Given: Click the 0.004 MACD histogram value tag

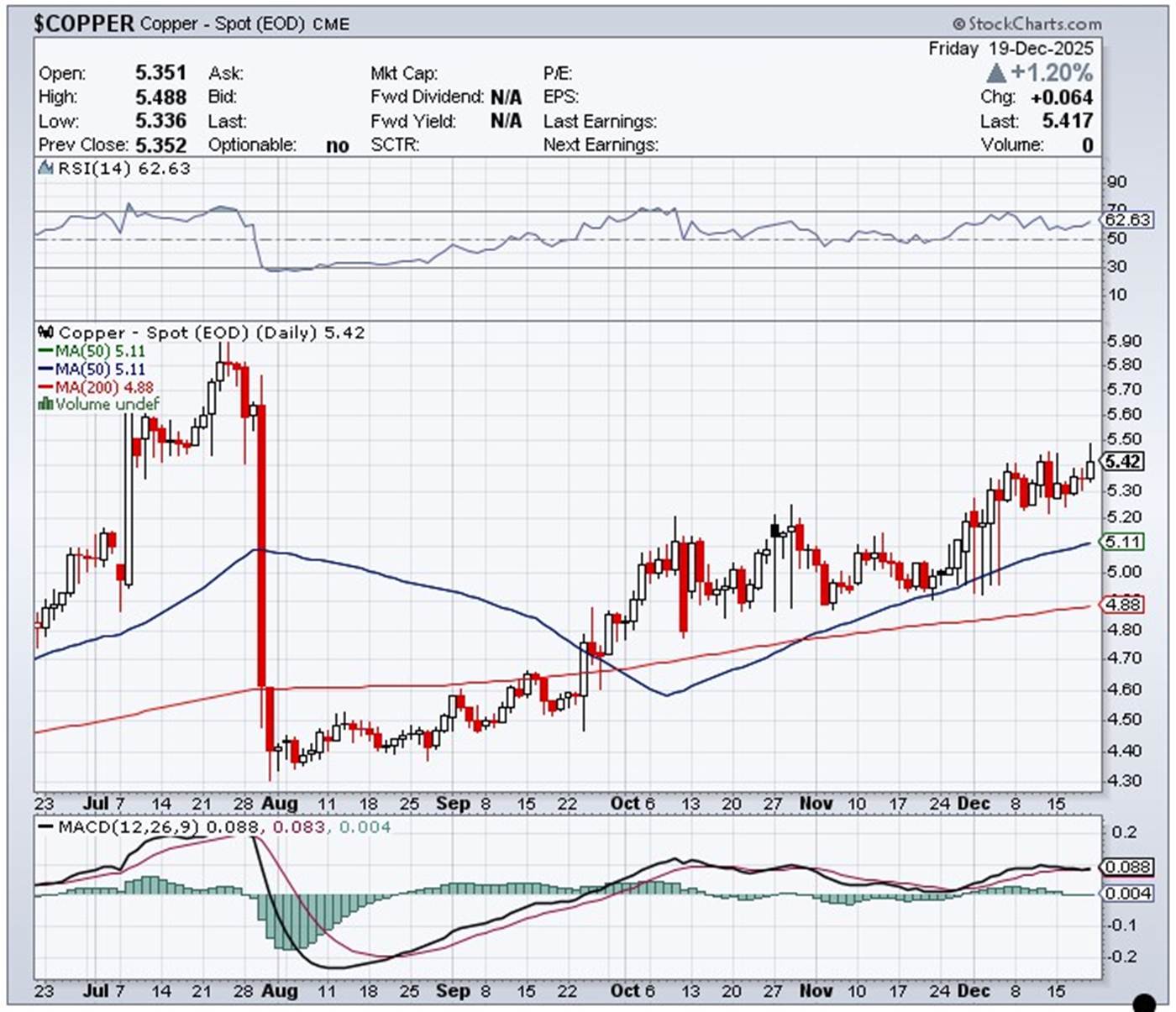Looking at the screenshot, I should click(1126, 893).
